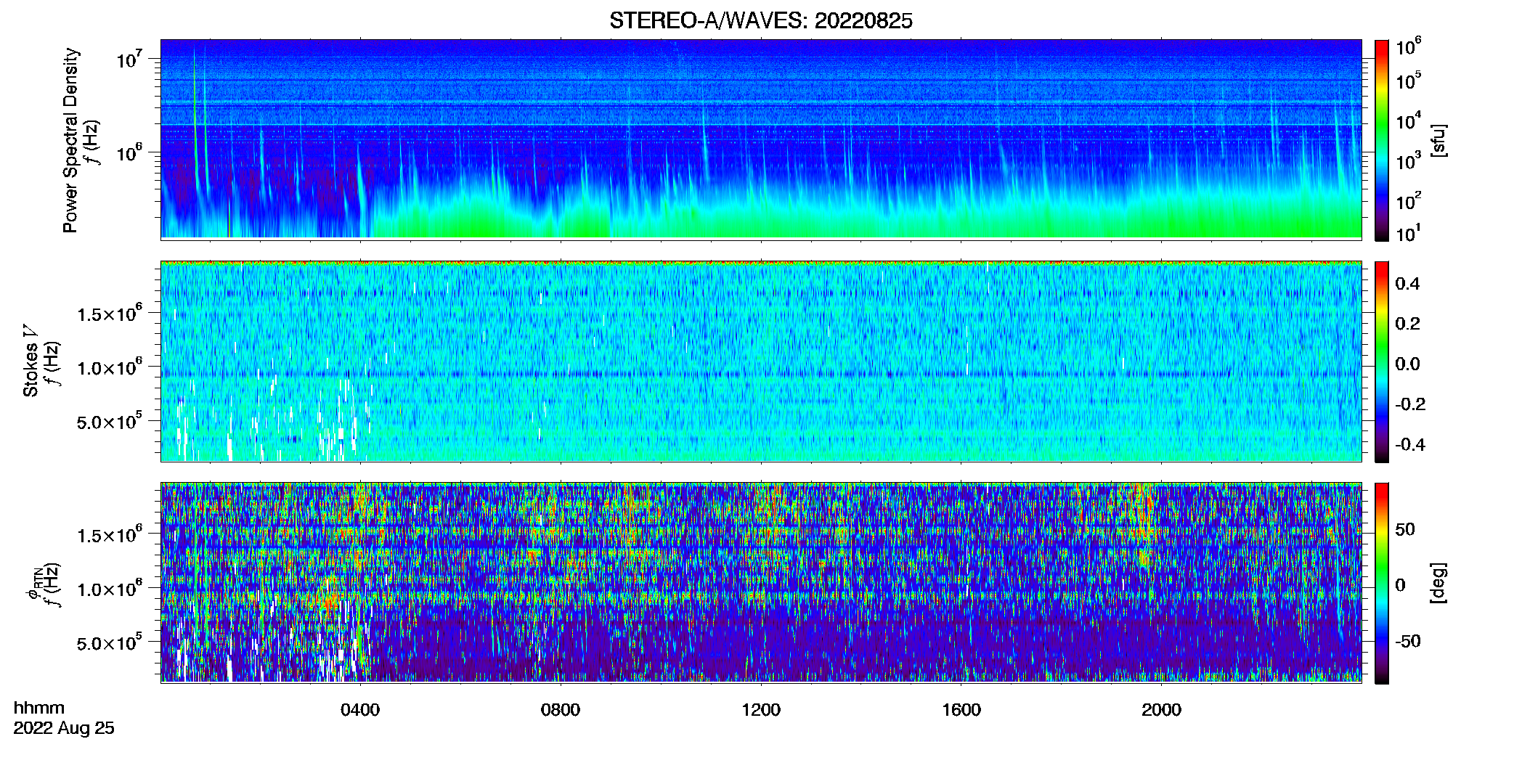Click the date label 2022 Aug 25

[64, 728]
